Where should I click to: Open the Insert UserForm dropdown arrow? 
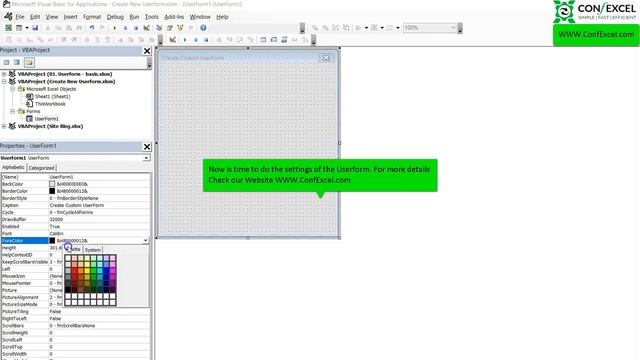pos(27,28)
